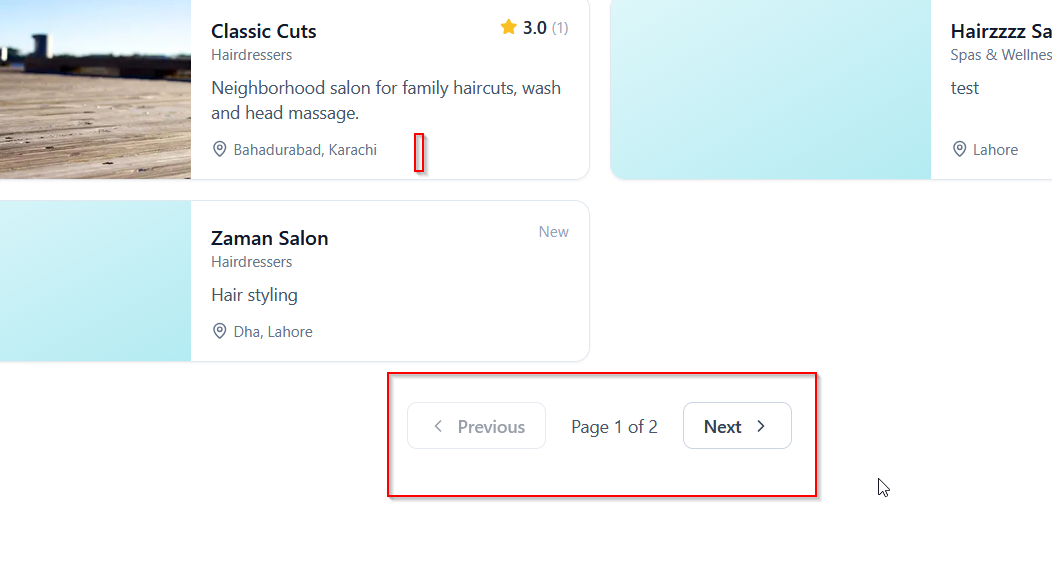Click the location pin beside Dha, Lahore

click(219, 331)
